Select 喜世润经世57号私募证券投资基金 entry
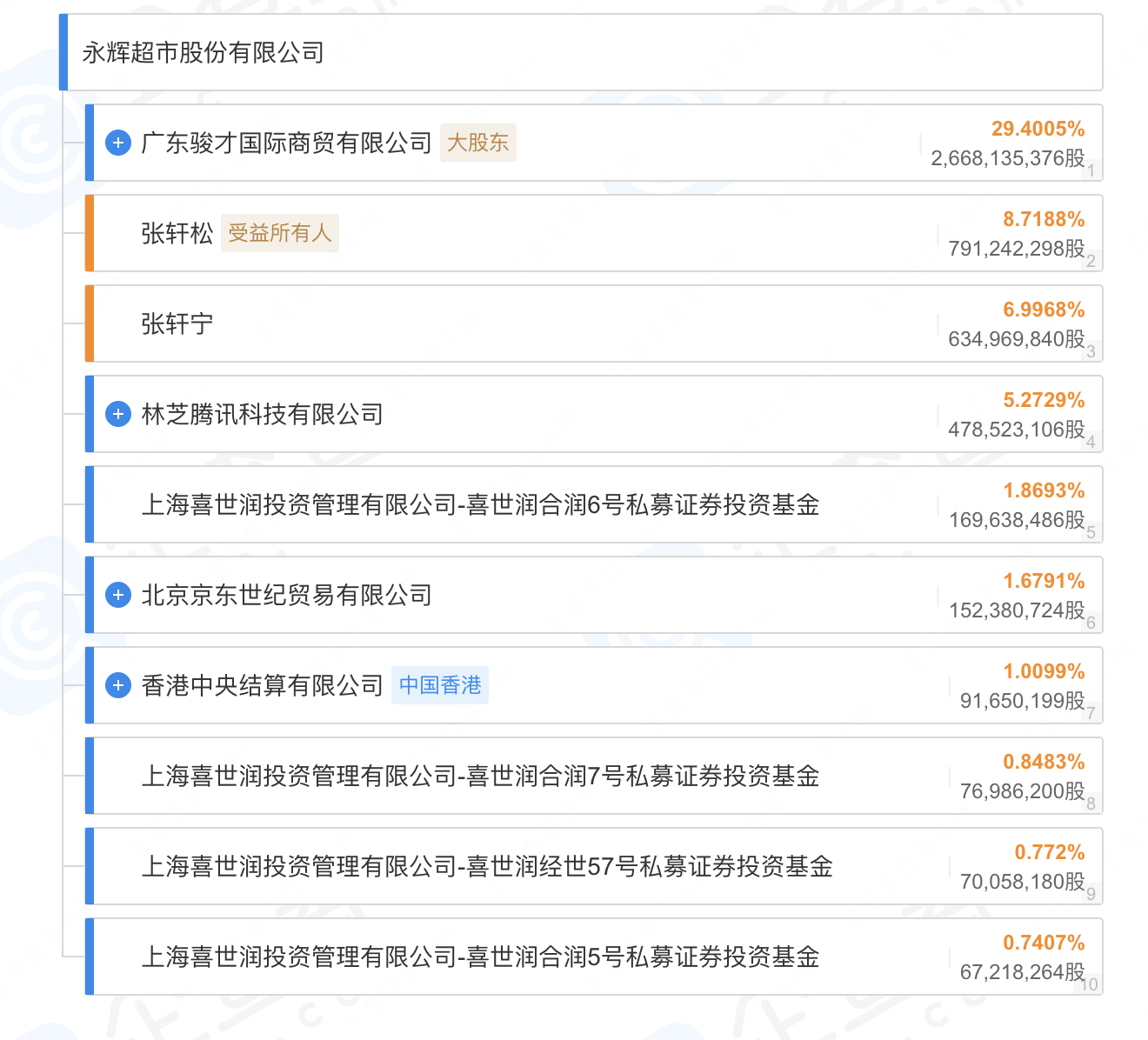The image size is (1148, 1040). click(x=487, y=866)
